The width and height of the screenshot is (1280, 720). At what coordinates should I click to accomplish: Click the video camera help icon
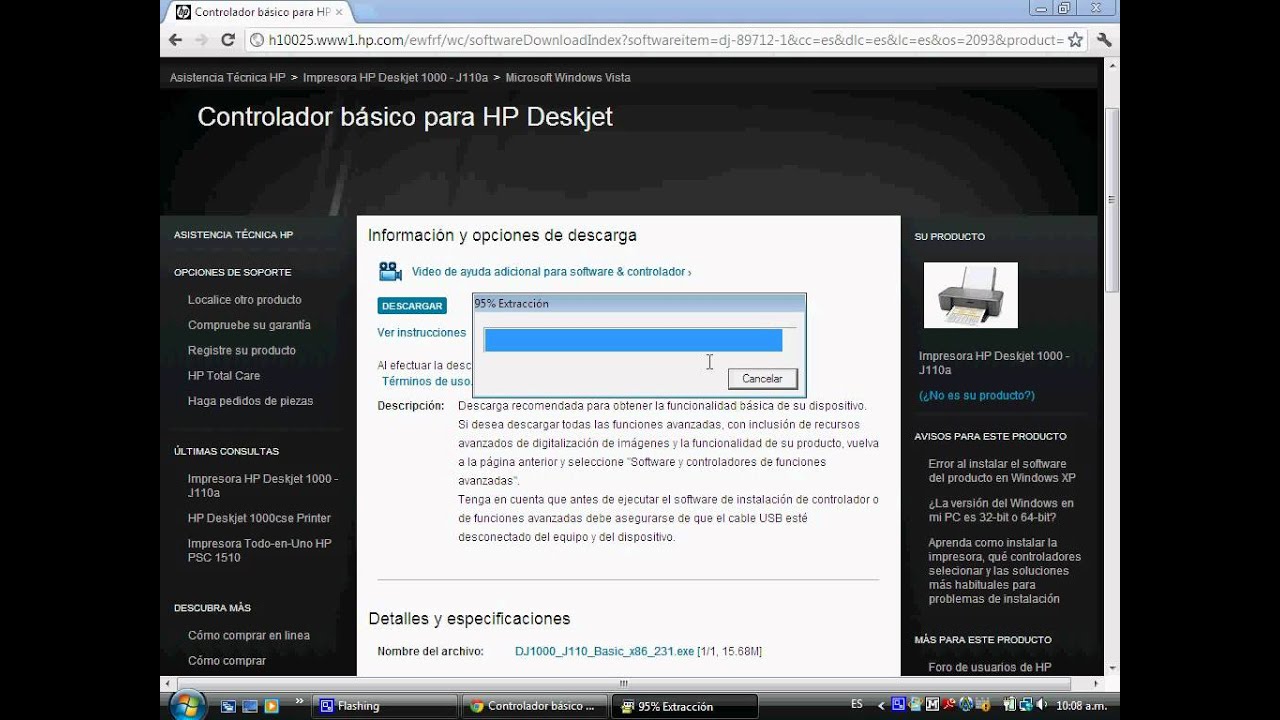point(390,271)
